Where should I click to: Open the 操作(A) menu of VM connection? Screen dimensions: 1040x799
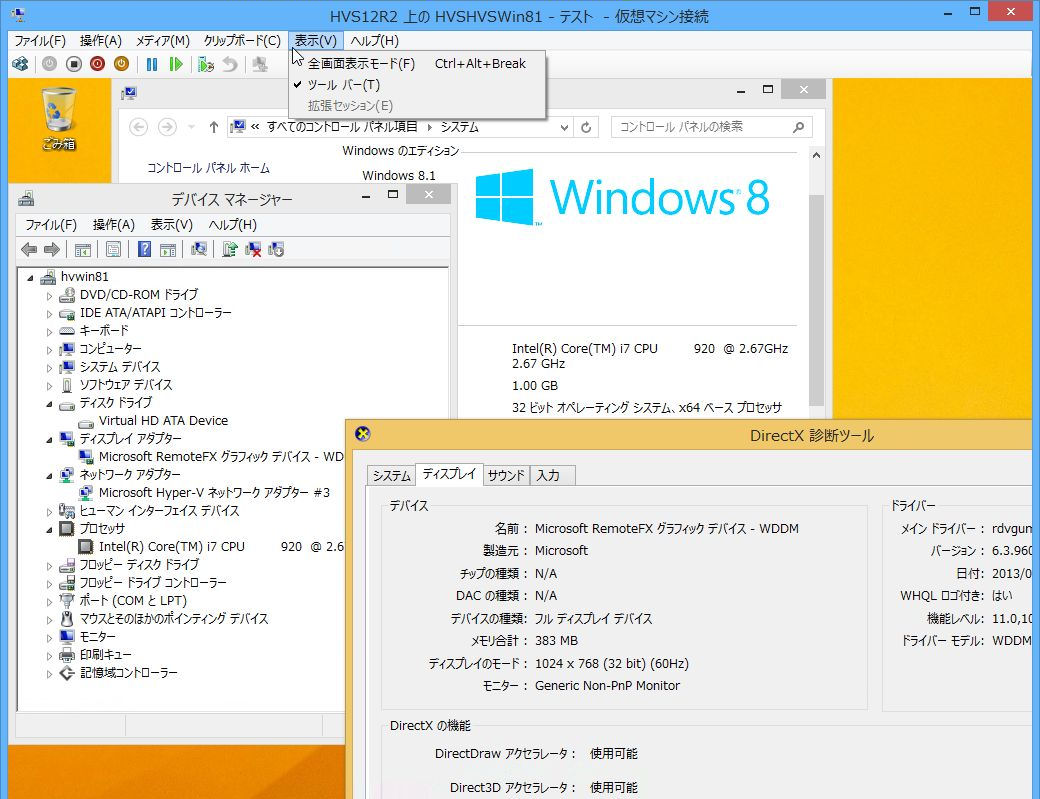tap(101, 41)
